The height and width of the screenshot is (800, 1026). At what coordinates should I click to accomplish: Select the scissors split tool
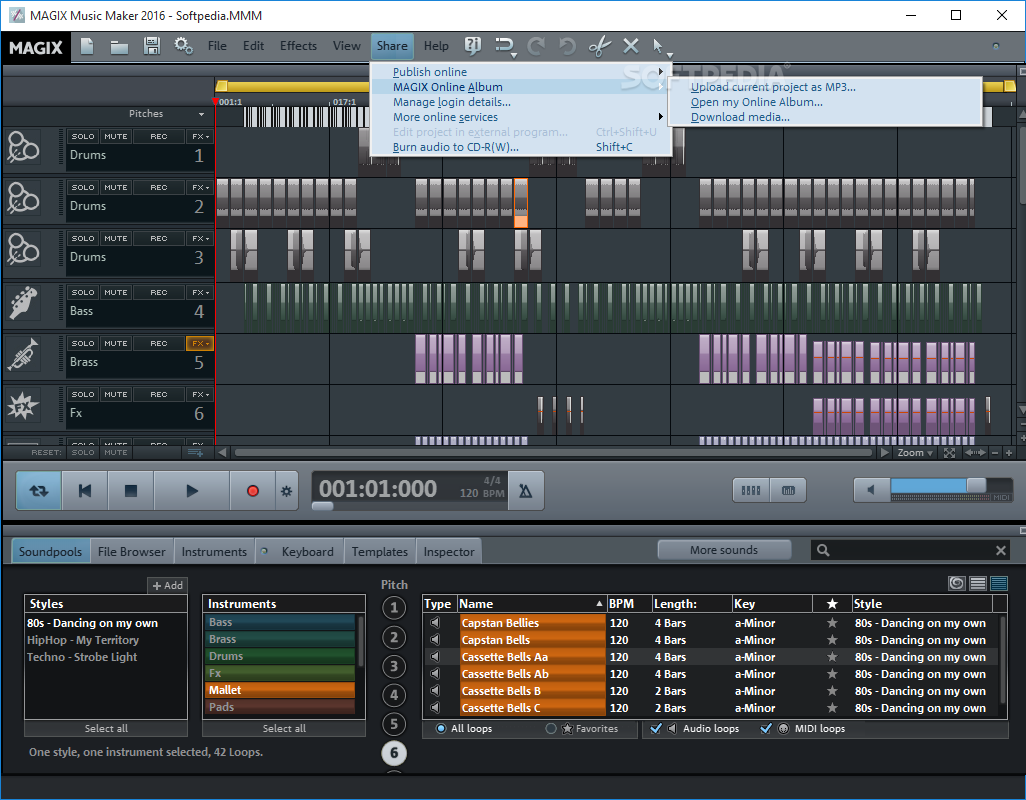tap(599, 46)
